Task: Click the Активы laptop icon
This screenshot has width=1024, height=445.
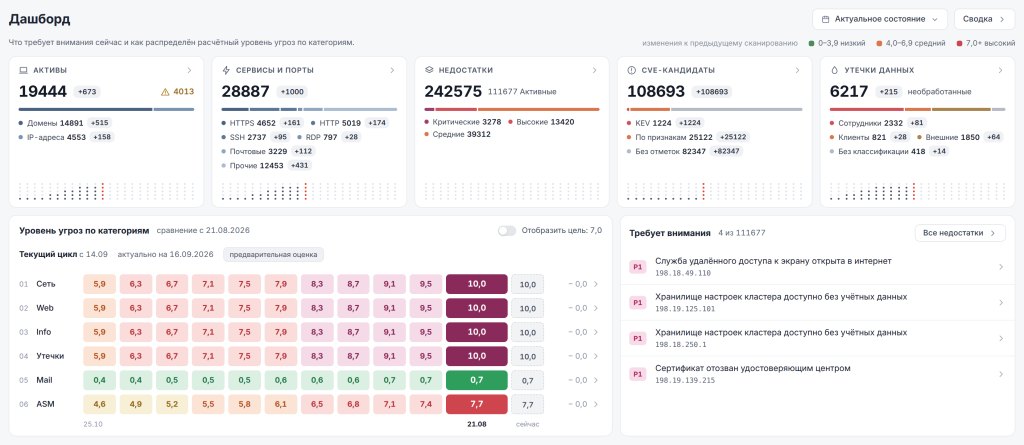Action: 23,70
